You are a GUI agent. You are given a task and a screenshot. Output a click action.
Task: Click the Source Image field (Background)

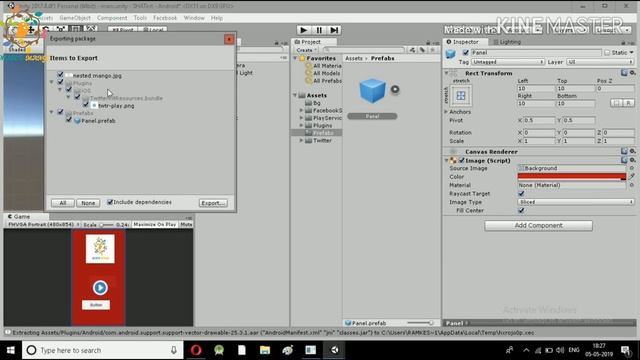[571, 168]
